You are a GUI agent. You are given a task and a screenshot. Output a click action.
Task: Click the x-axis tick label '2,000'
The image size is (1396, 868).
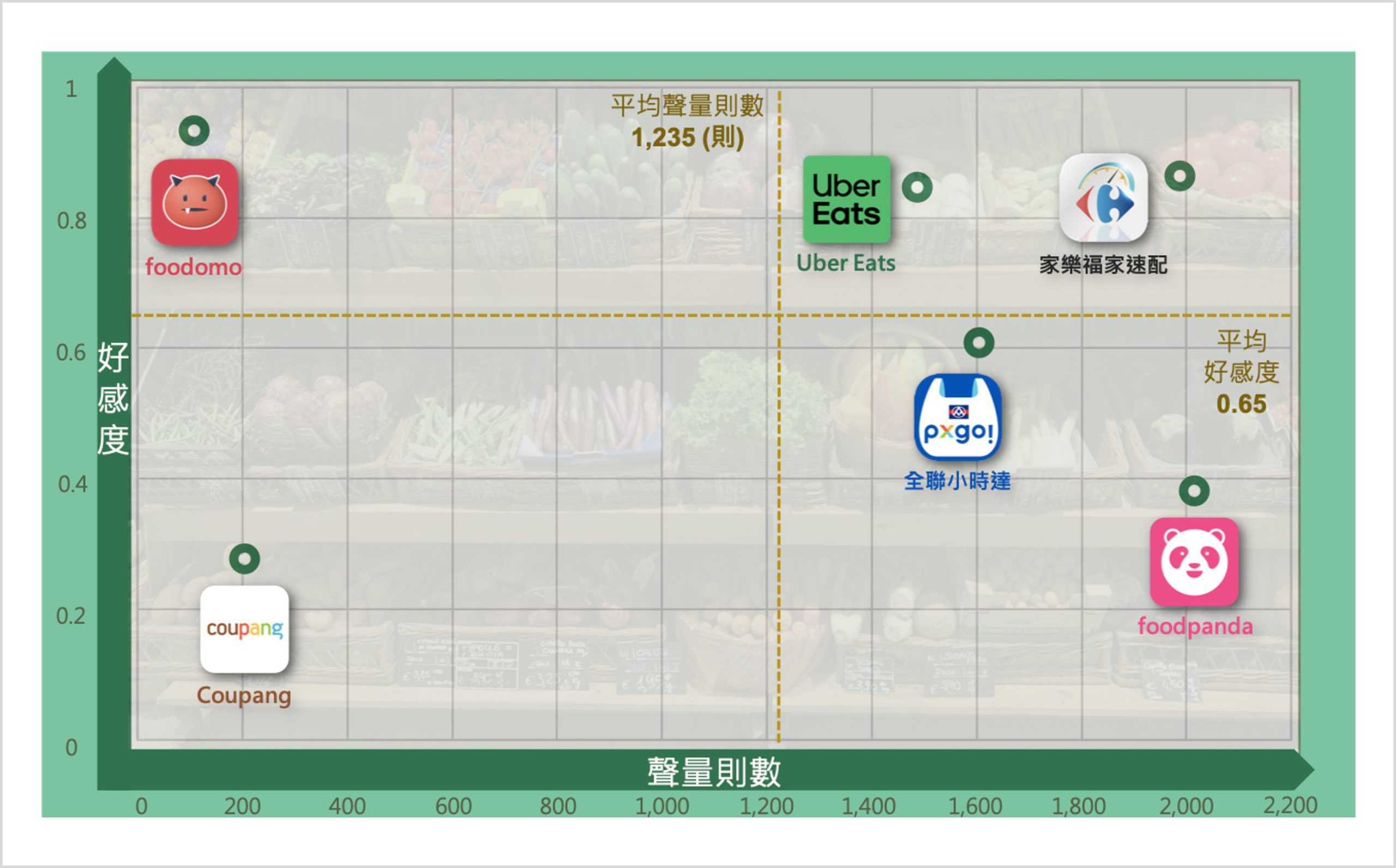(1186, 806)
